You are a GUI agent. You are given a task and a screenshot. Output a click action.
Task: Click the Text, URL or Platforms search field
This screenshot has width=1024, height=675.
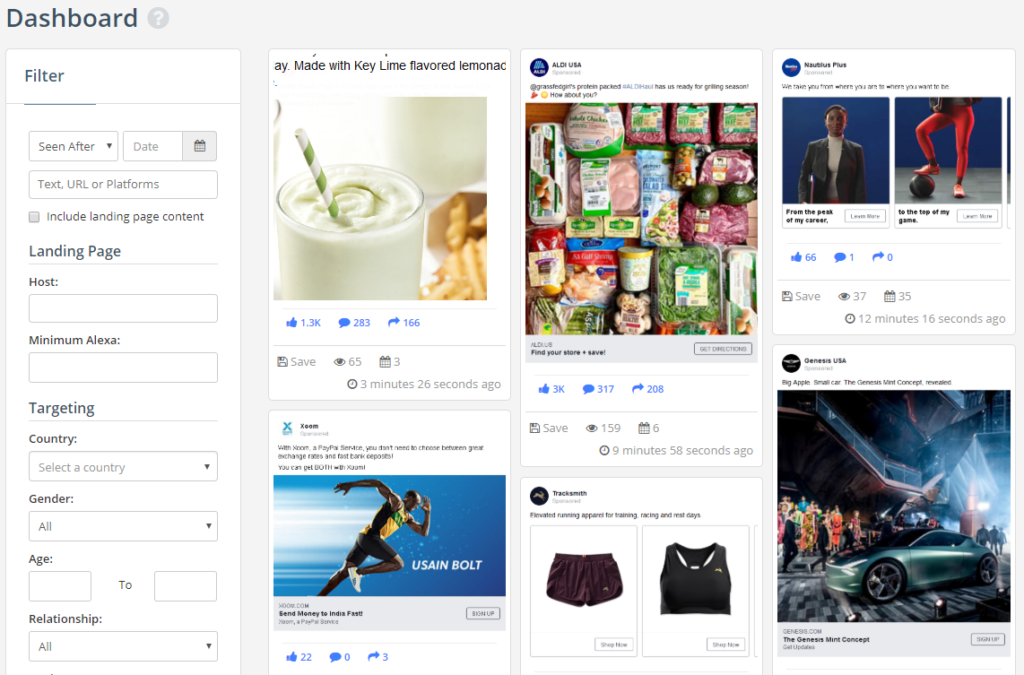(x=122, y=184)
